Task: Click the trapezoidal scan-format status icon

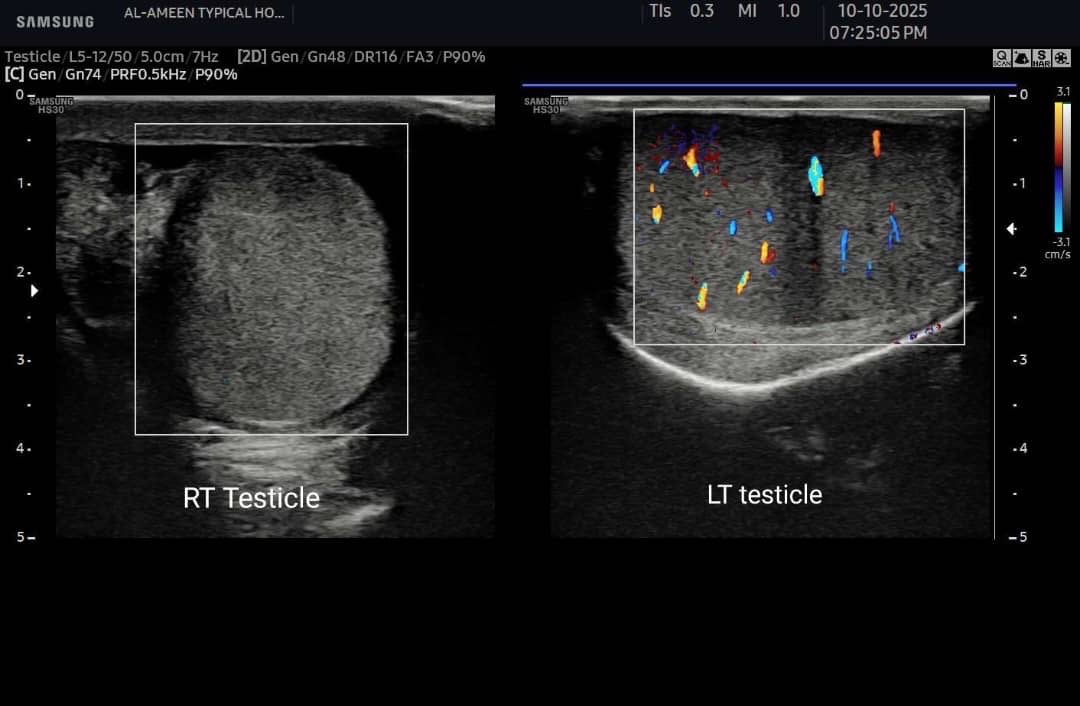Action: 1021,58
